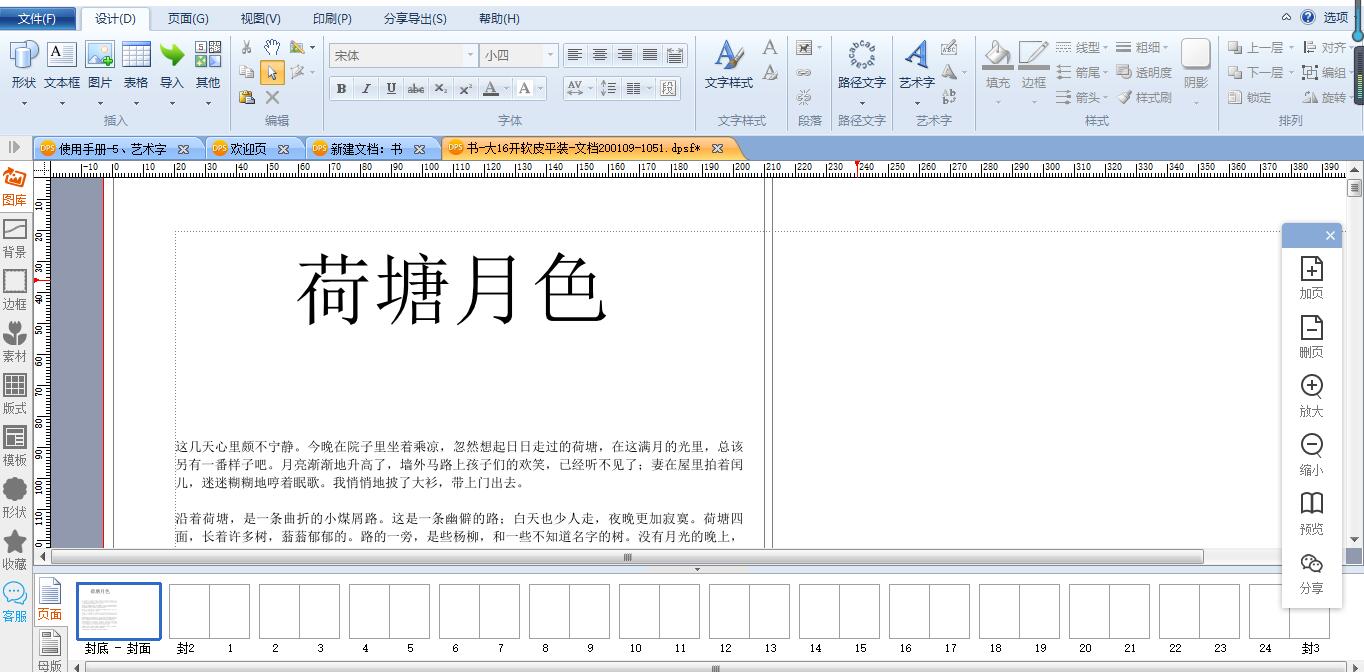Open the 路径文字 path text tool
This screenshot has height=672, width=1364.
click(x=861, y=65)
